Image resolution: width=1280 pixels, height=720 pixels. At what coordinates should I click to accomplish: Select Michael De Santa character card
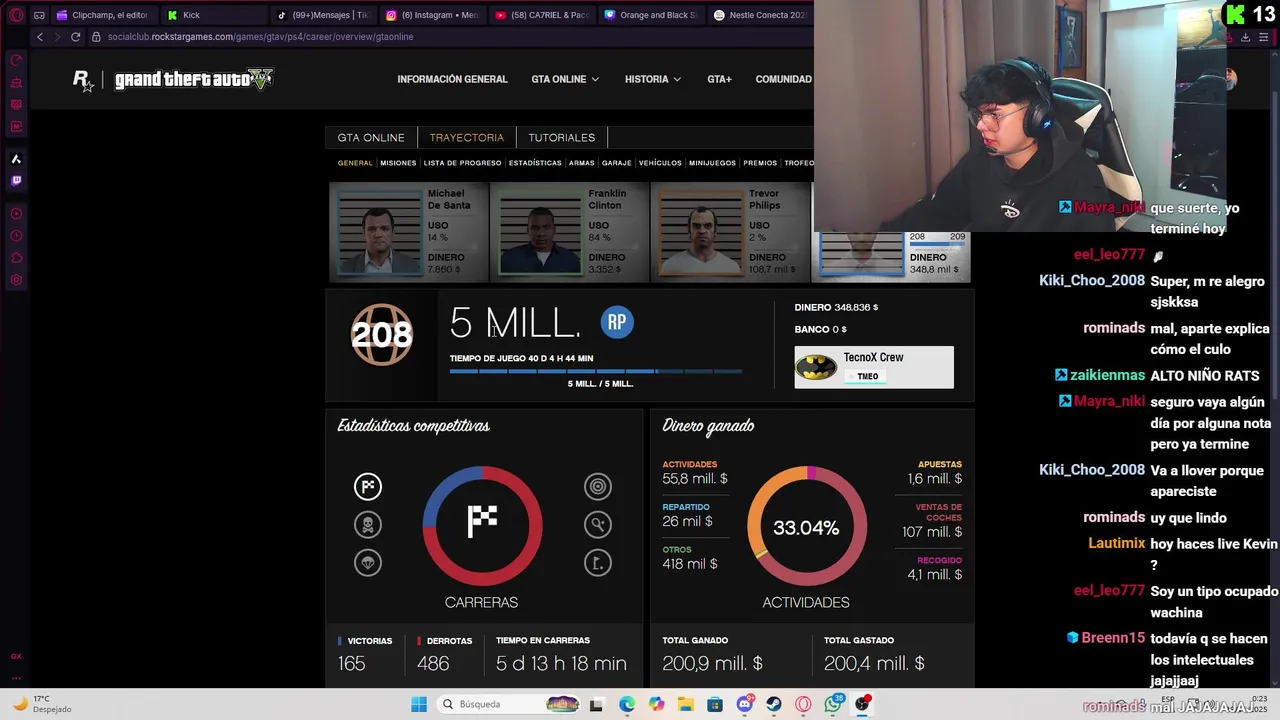[408, 232]
